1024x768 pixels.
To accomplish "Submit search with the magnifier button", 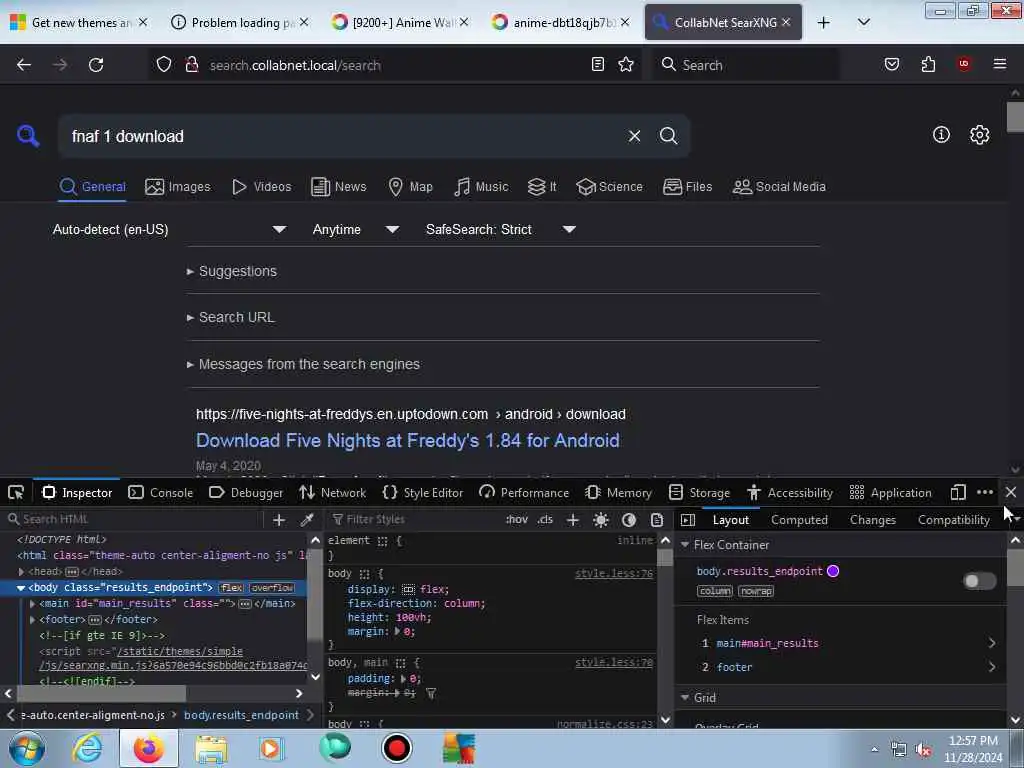I will [668, 136].
